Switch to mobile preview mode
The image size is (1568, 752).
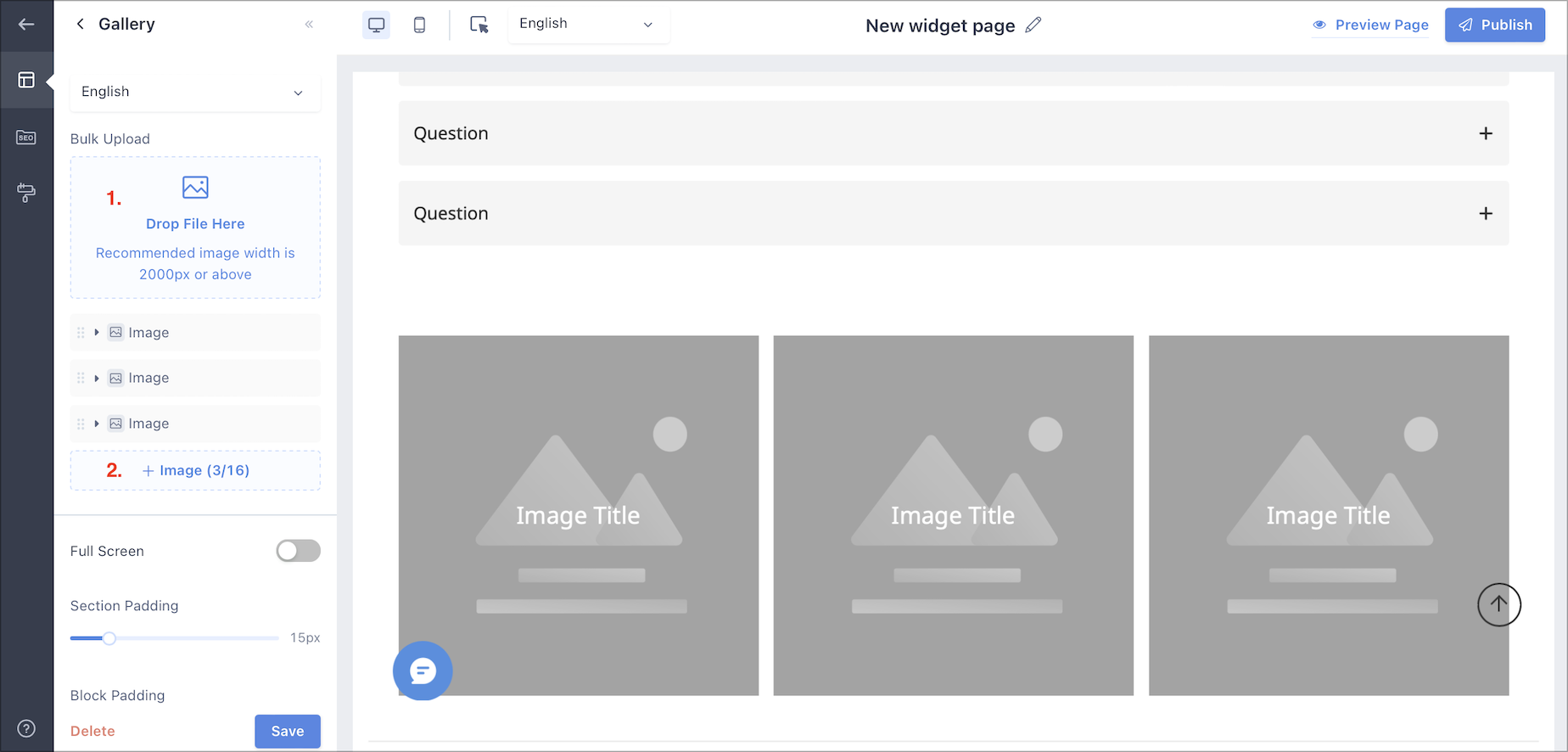[419, 25]
